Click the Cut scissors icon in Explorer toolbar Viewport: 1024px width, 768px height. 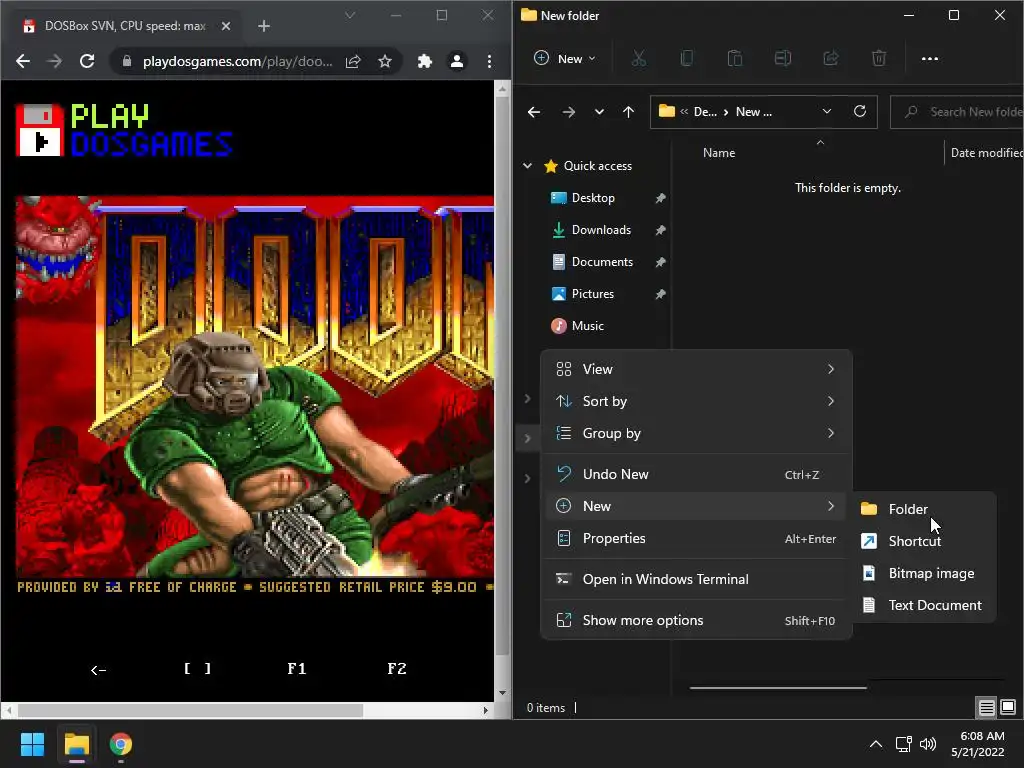pos(639,59)
